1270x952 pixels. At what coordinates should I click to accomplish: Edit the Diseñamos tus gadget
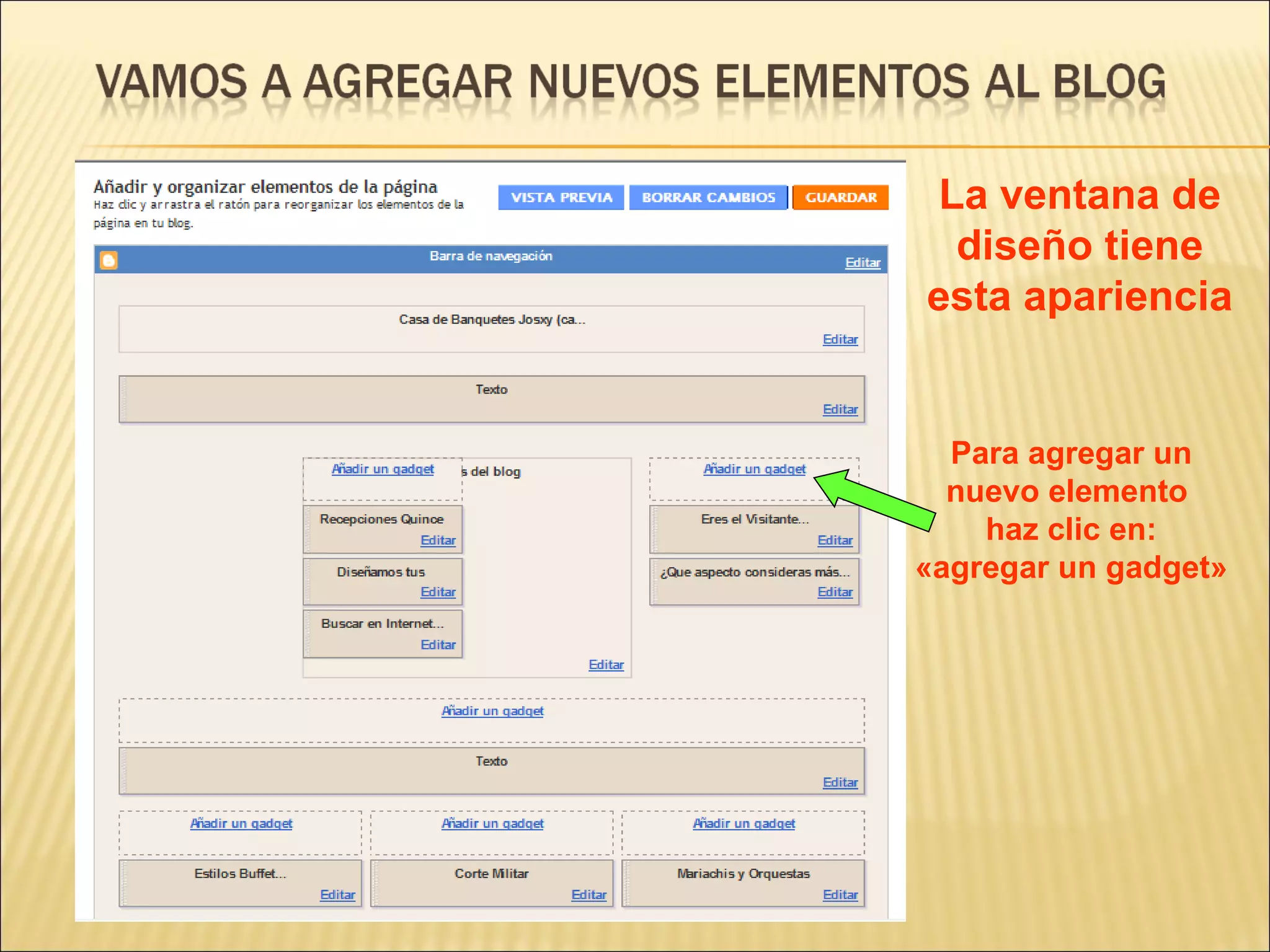point(438,593)
